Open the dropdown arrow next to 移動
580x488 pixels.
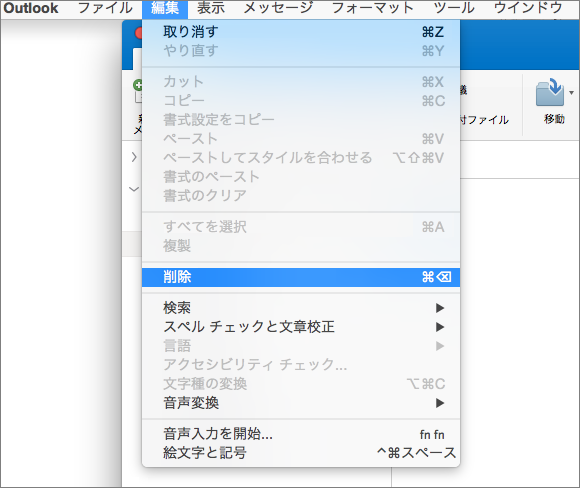click(571, 93)
